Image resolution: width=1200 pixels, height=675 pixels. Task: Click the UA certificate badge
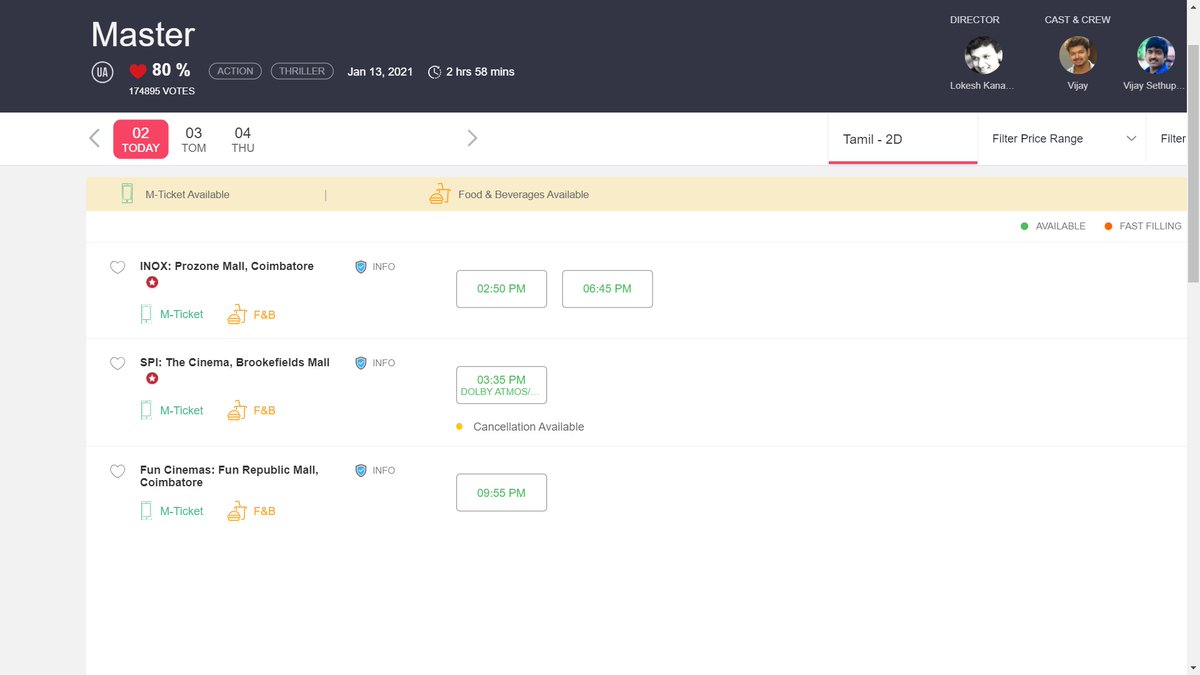tap(102, 72)
